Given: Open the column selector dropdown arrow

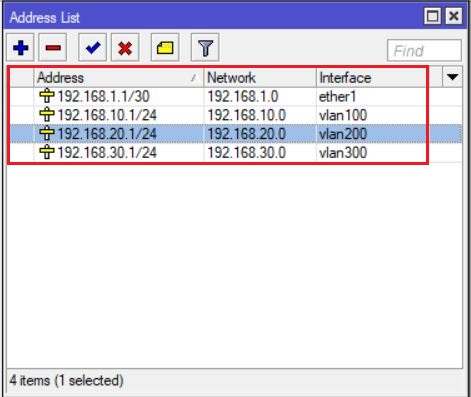Looking at the screenshot, I should pos(452,77).
